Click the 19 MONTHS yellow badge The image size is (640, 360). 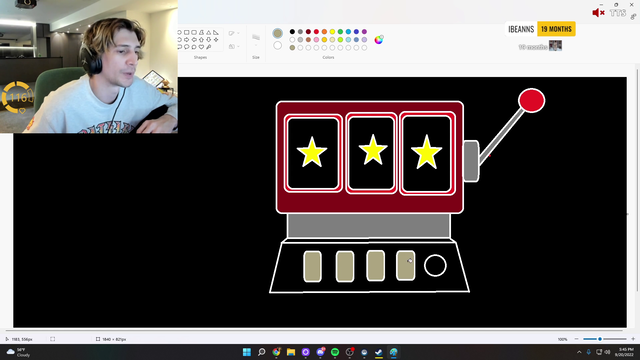(x=556, y=29)
